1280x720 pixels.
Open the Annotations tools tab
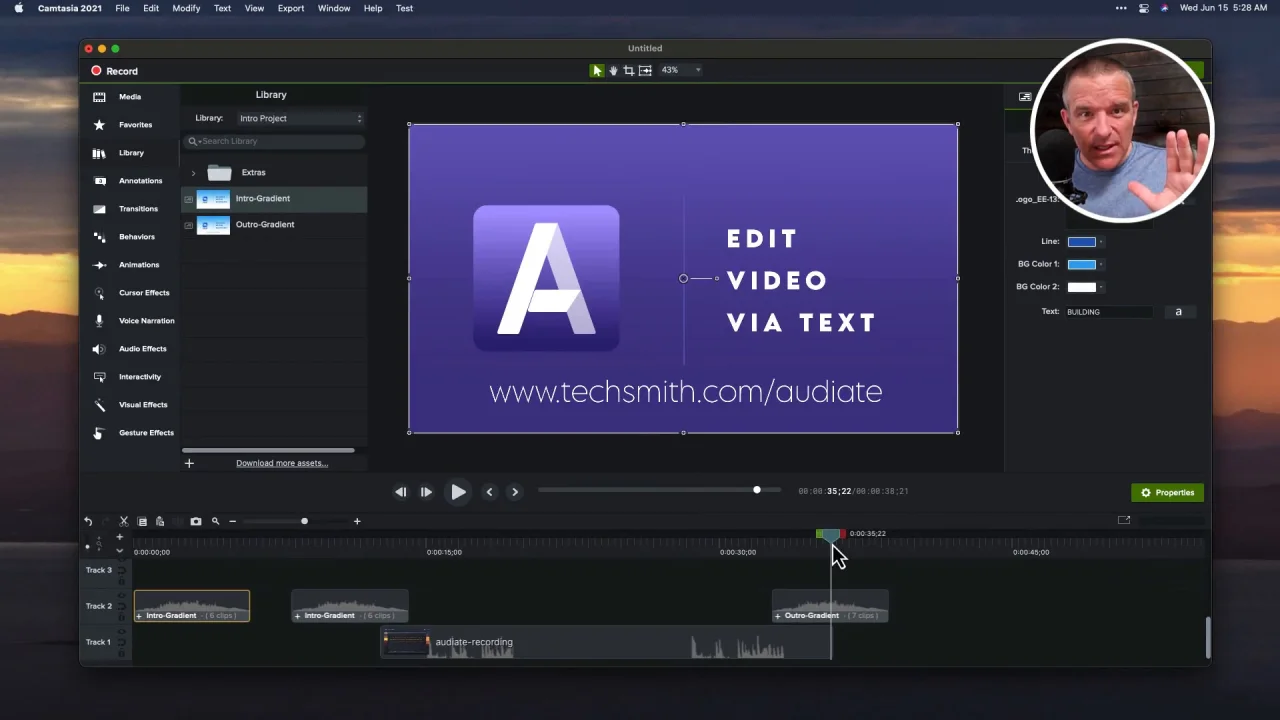click(x=140, y=181)
